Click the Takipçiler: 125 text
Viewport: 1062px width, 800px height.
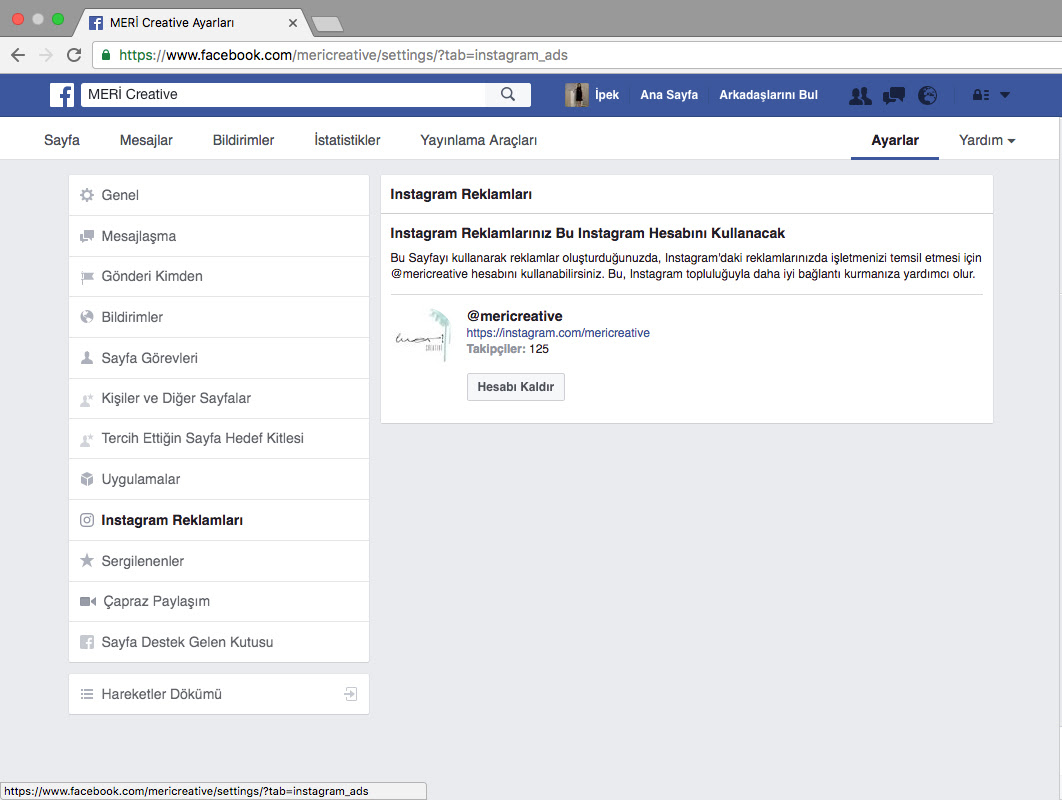click(x=507, y=349)
